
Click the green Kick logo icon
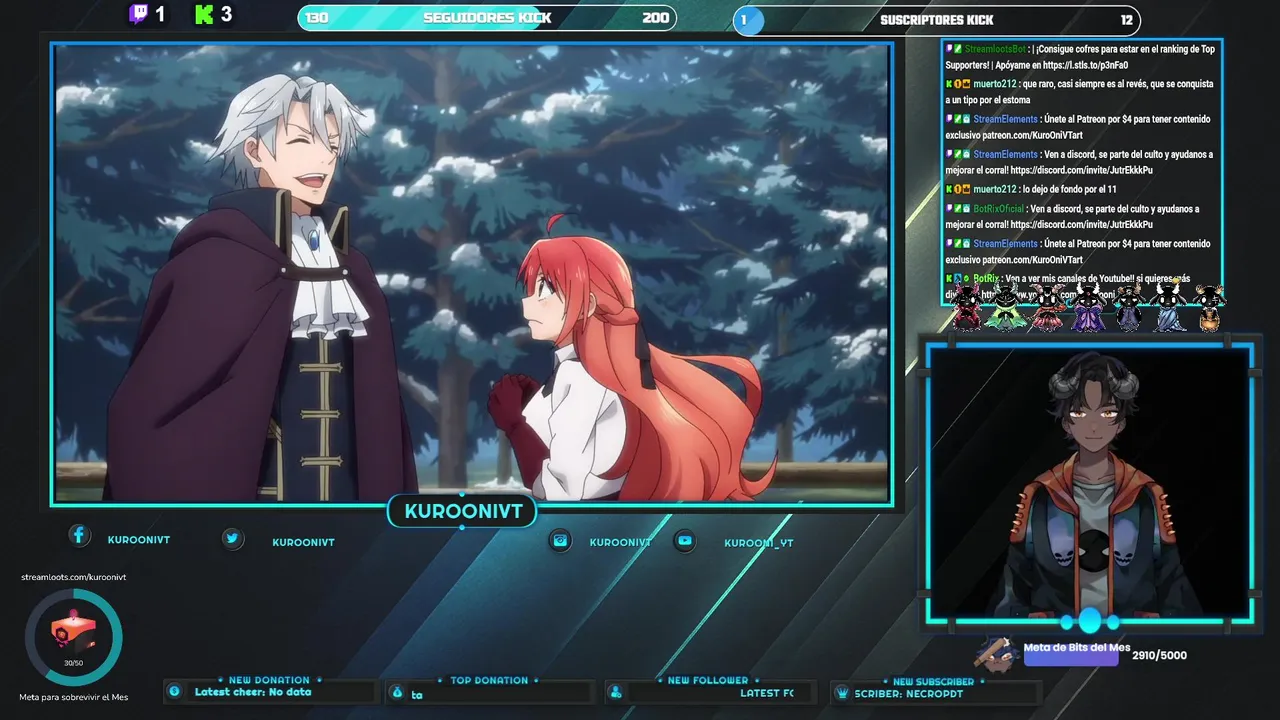(x=204, y=15)
